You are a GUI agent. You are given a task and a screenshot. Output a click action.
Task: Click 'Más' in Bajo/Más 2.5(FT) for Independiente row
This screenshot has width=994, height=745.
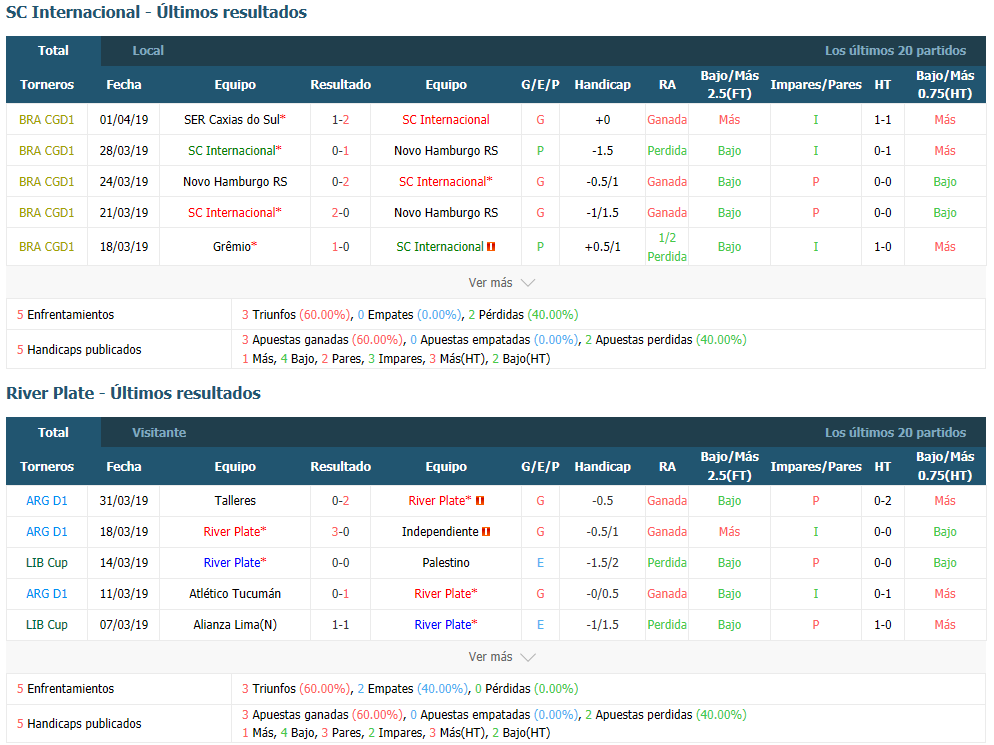pos(729,532)
